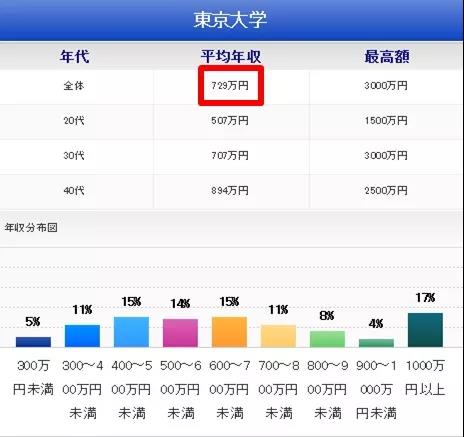
Task: Select the 平均年収 column header
Action: pos(231,56)
